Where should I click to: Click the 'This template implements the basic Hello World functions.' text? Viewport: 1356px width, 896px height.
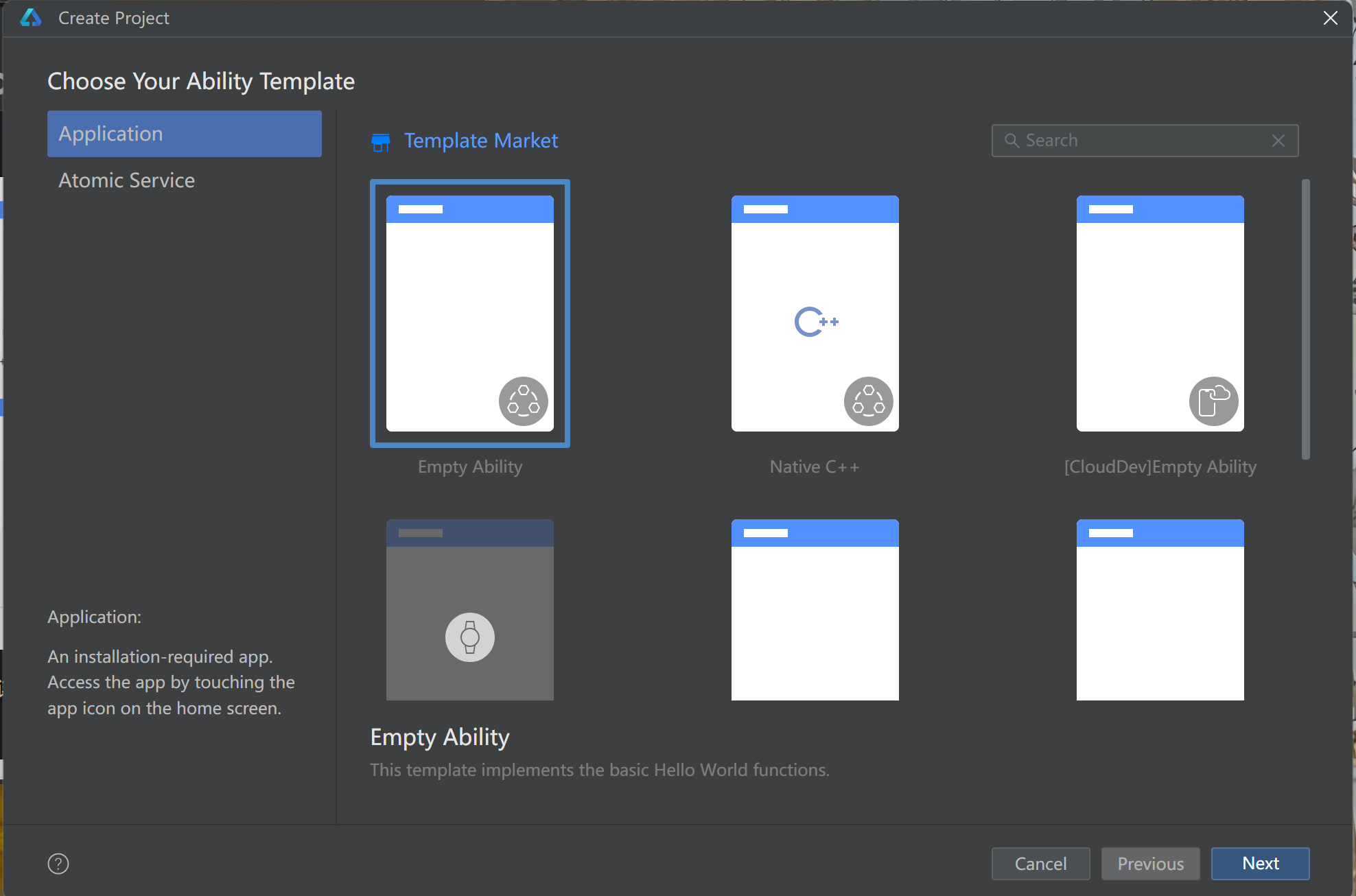600,770
